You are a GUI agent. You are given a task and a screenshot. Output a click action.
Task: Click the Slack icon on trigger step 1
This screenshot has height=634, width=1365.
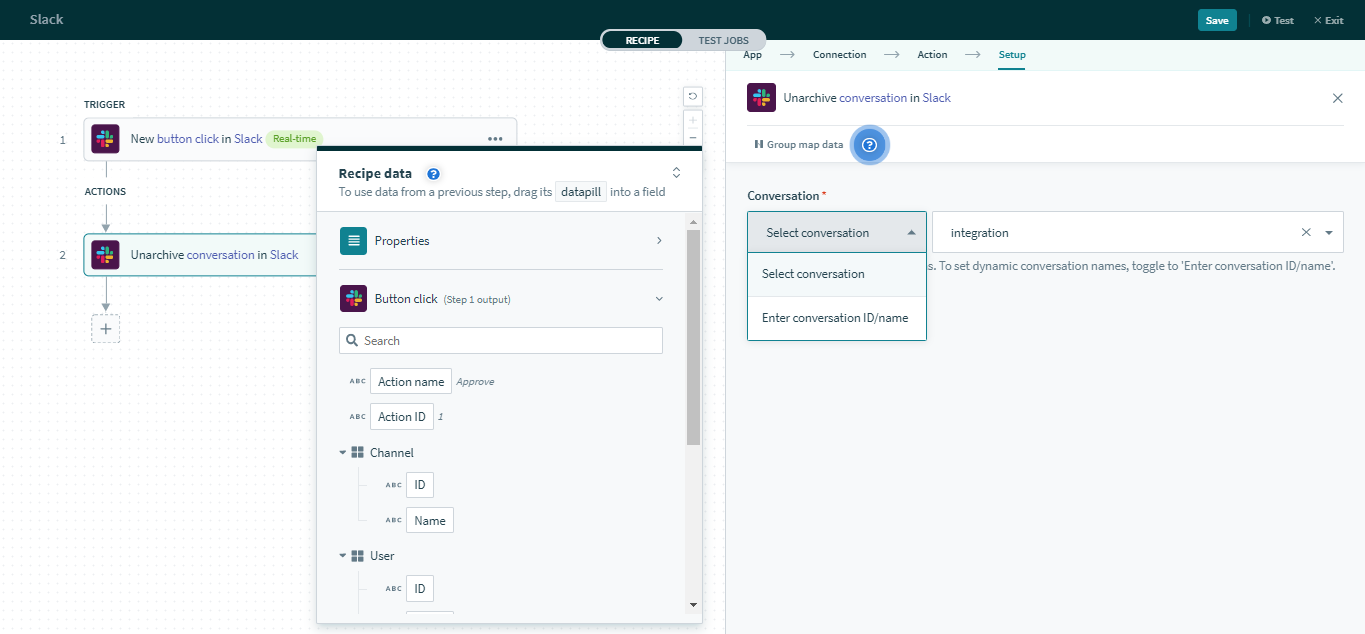pos(105,139)
